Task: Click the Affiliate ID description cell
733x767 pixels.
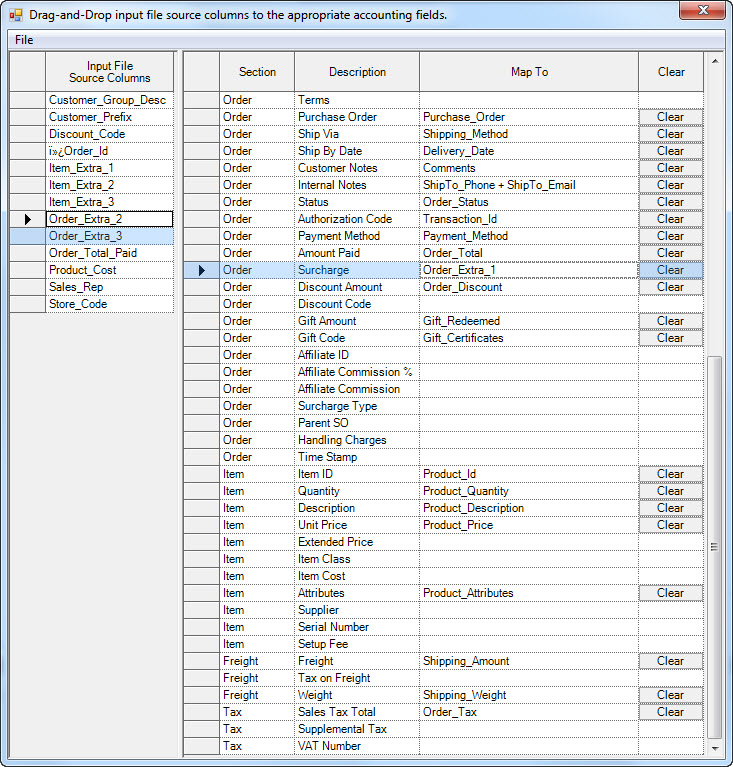Action: point(357,355)
